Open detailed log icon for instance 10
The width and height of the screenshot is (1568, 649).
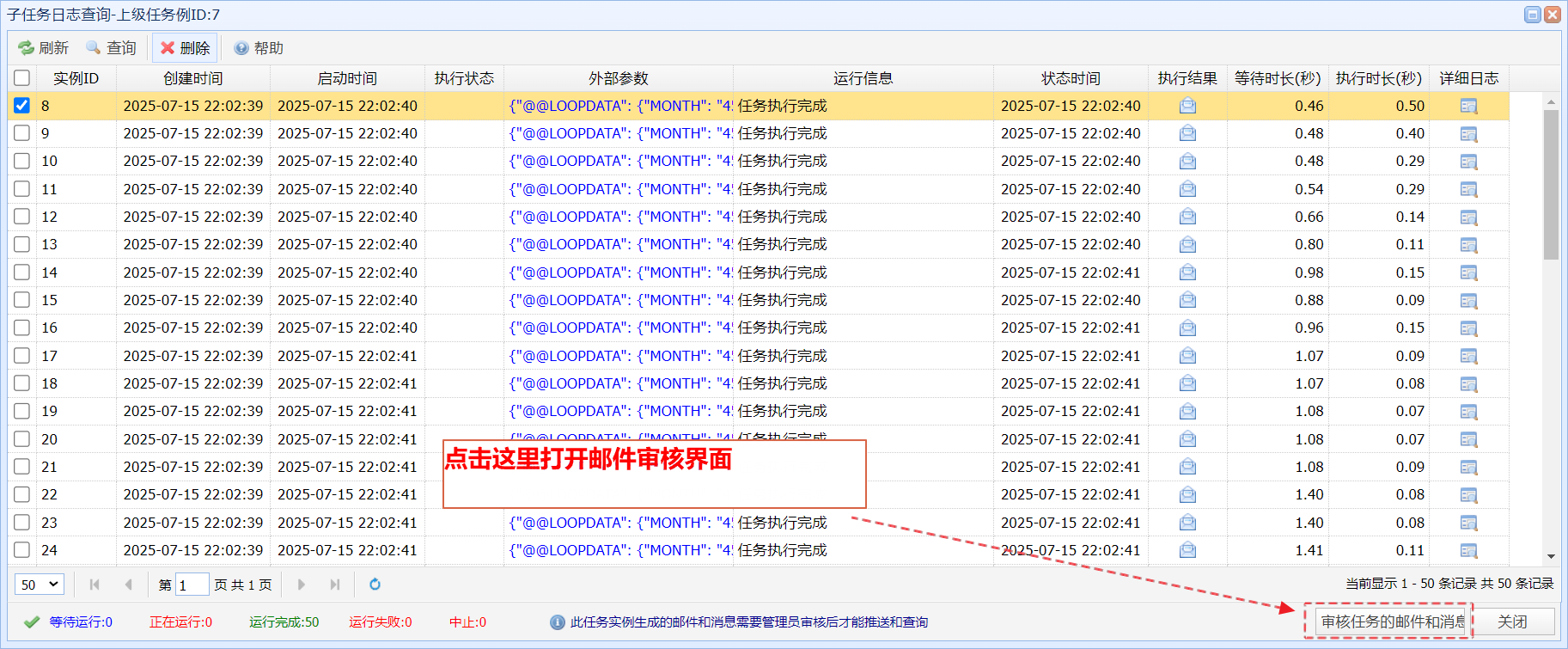[1468, 162]
